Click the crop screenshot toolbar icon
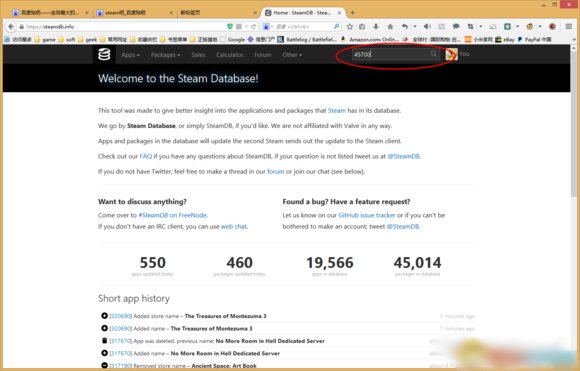The image size is (580, 371). pyautogui.click(x=471, y=27)
